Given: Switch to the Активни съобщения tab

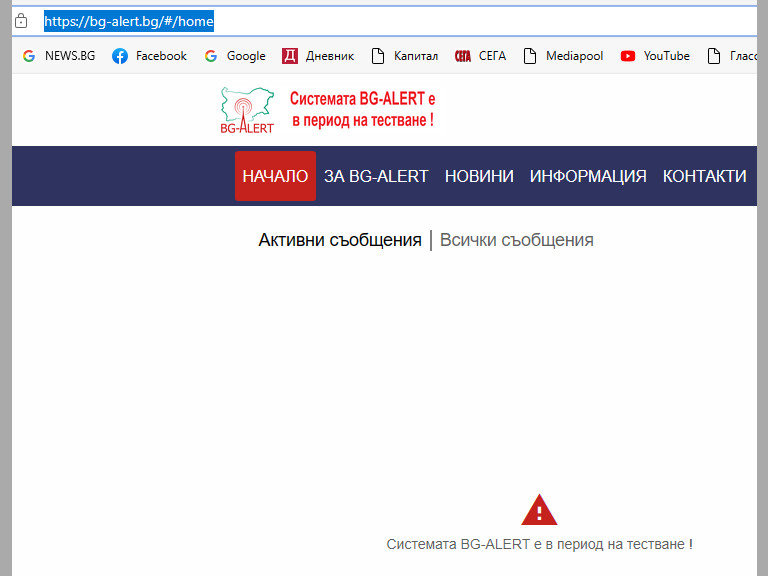Looking at the screenshot, I should (340, 240).
